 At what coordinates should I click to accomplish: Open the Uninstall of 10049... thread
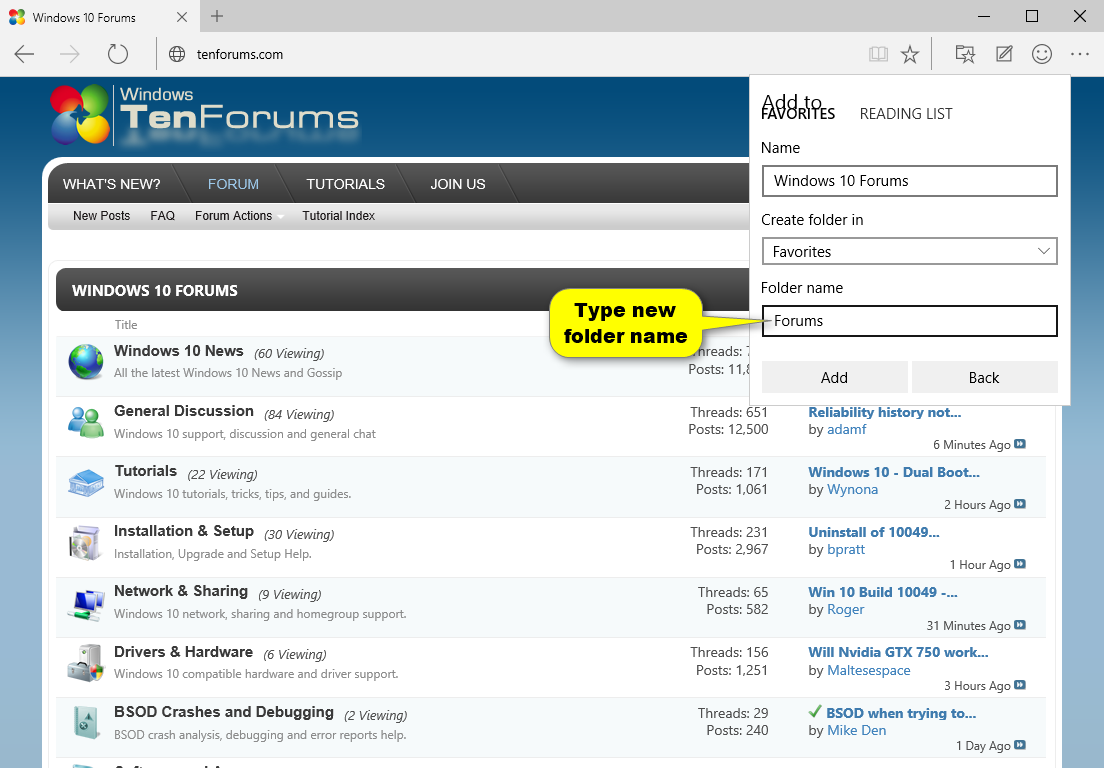(874, 531)
